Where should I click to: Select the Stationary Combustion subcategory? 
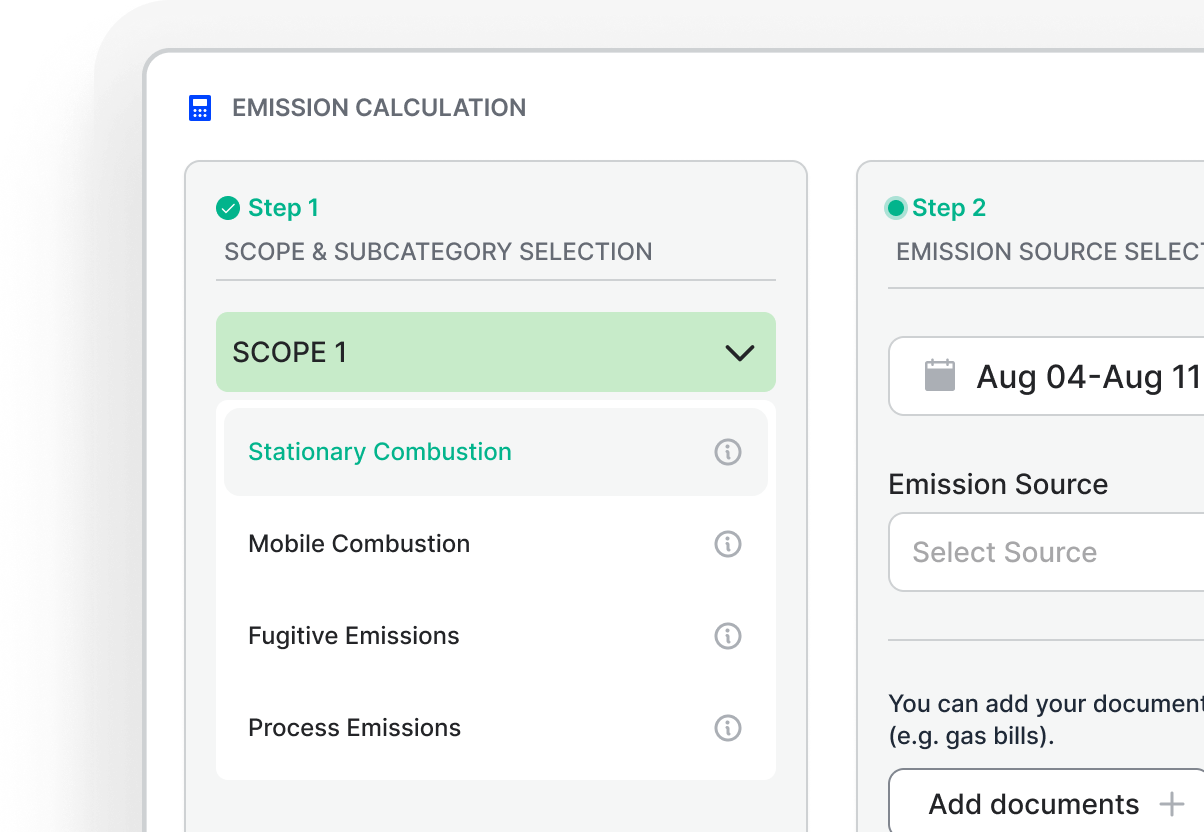coord(380,452)
